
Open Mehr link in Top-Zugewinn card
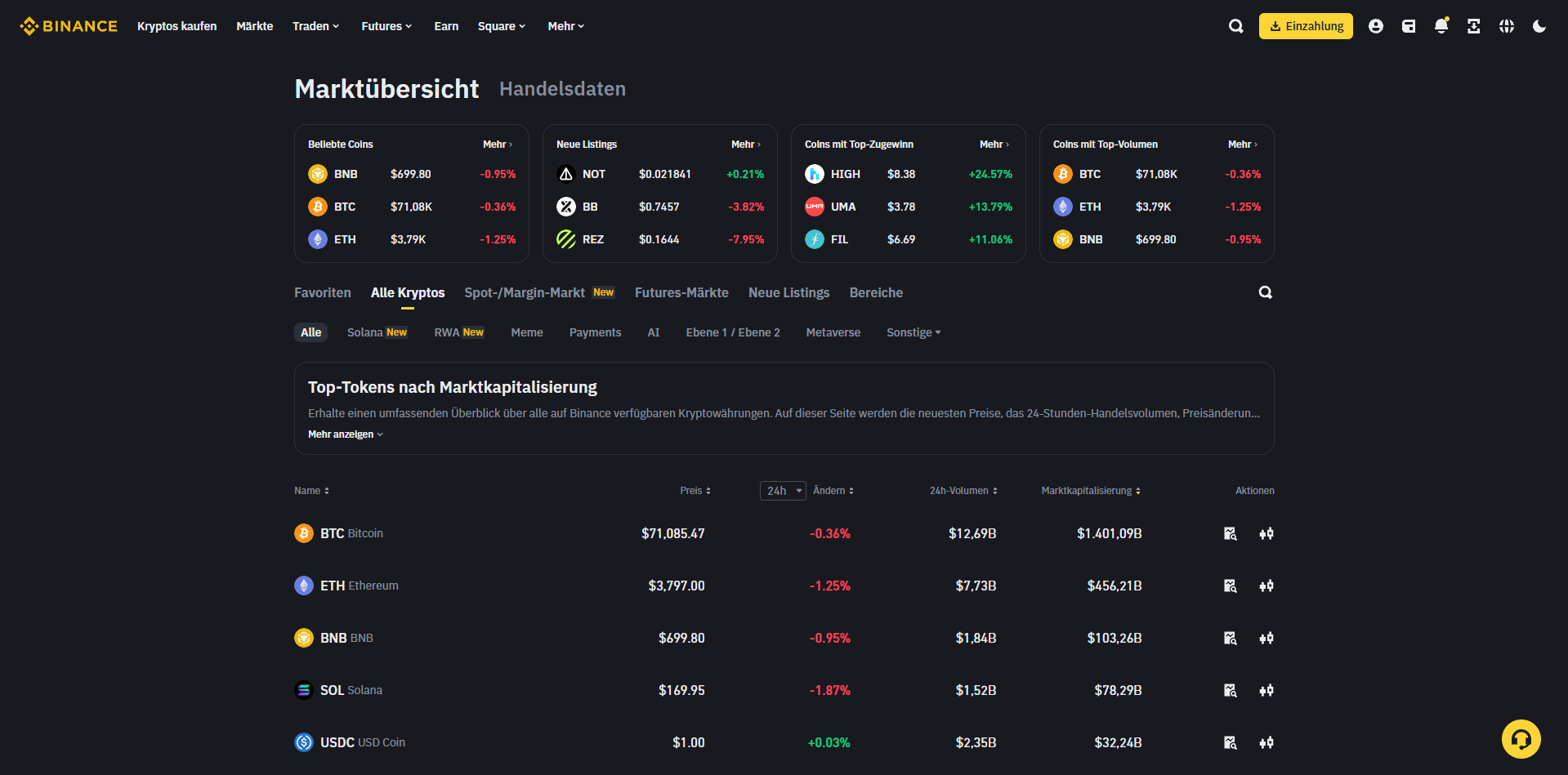(x=994, y=145)
